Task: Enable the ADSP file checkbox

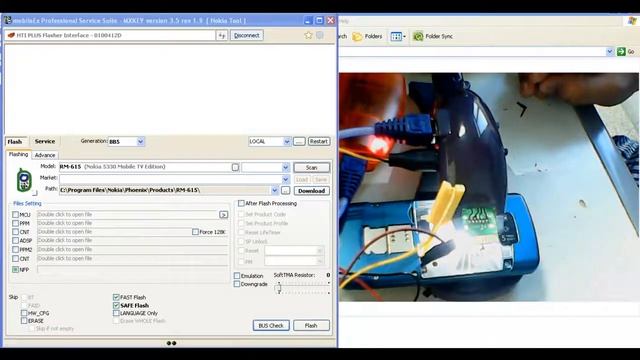Action: 16,240
